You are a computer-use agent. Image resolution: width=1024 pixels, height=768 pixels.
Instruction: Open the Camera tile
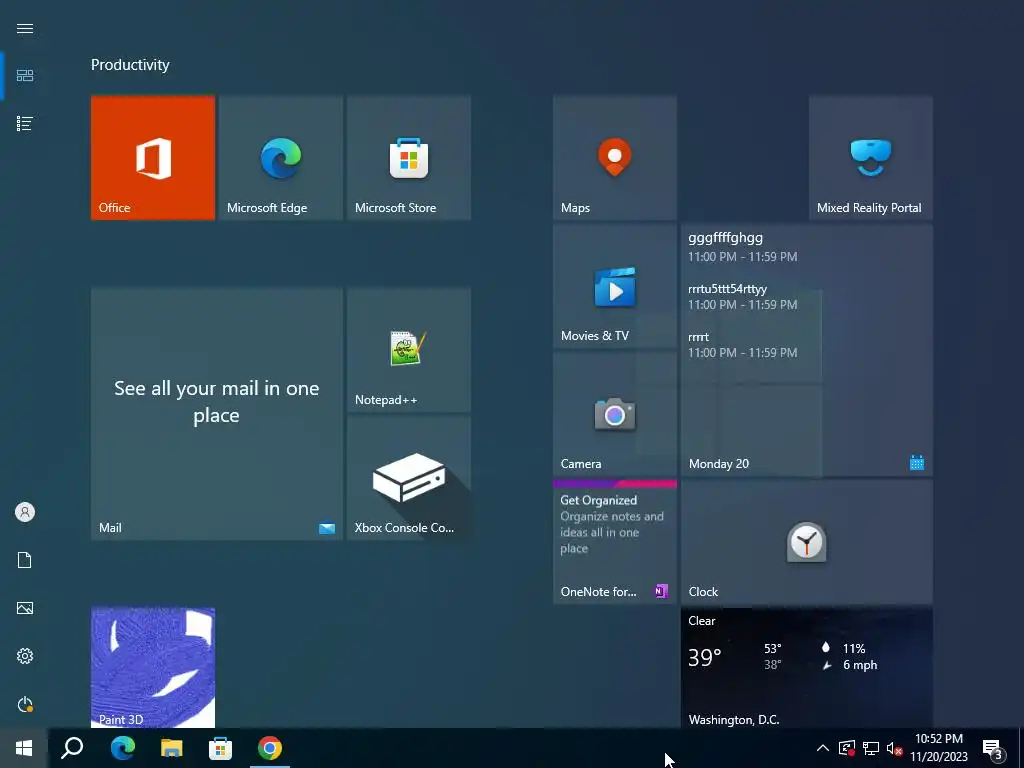615,413
